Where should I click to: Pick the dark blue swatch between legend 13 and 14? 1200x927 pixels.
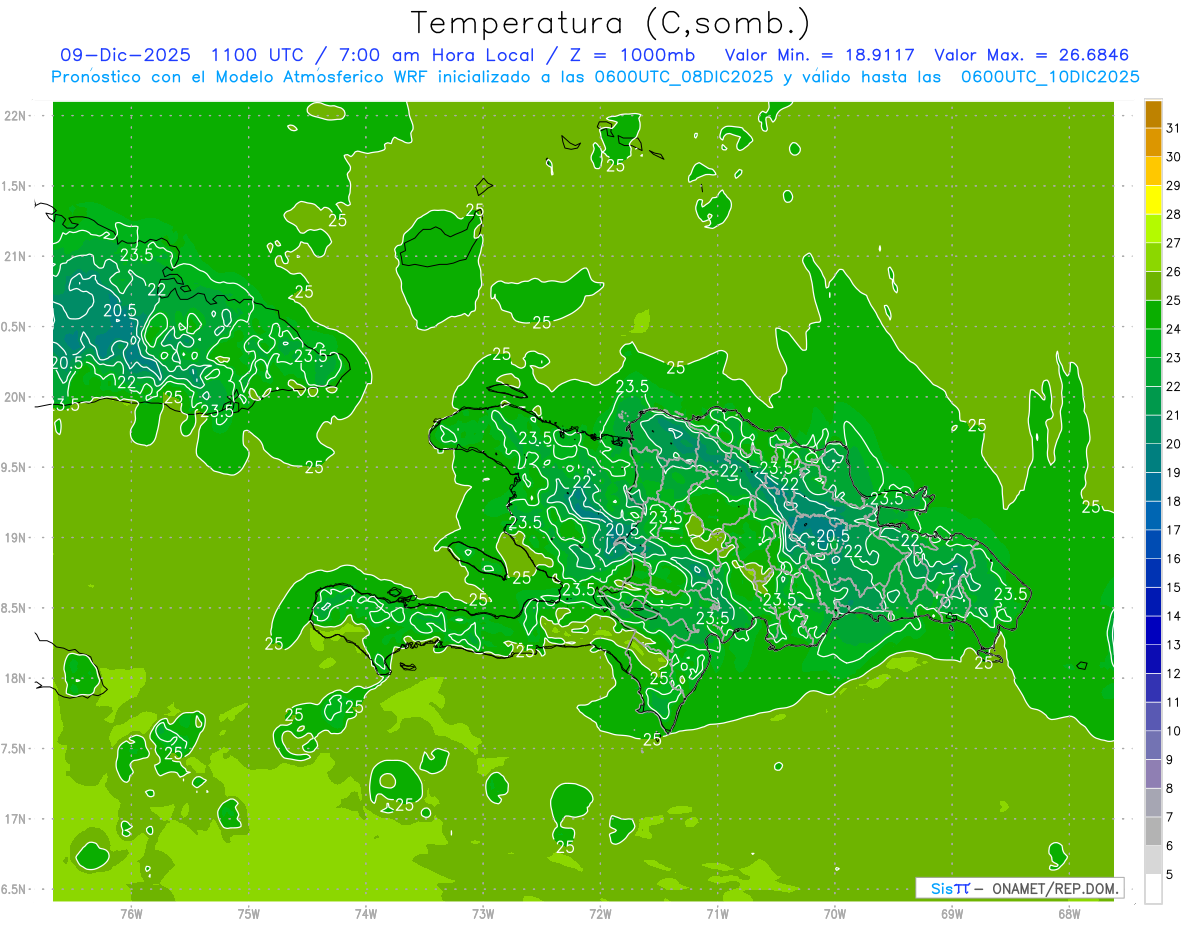(x=1153, y=630)
